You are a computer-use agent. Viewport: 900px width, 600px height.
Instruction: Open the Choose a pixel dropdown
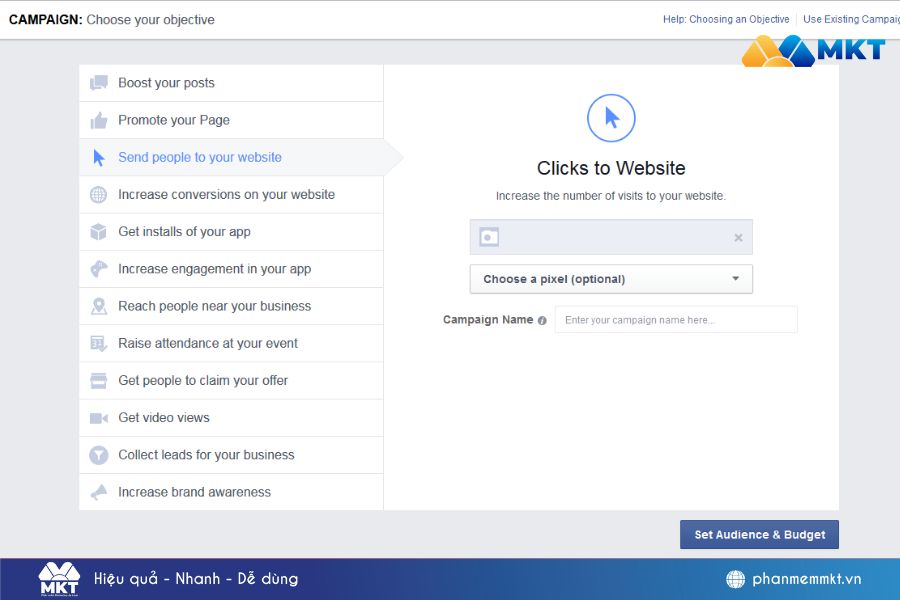[611, 279]
